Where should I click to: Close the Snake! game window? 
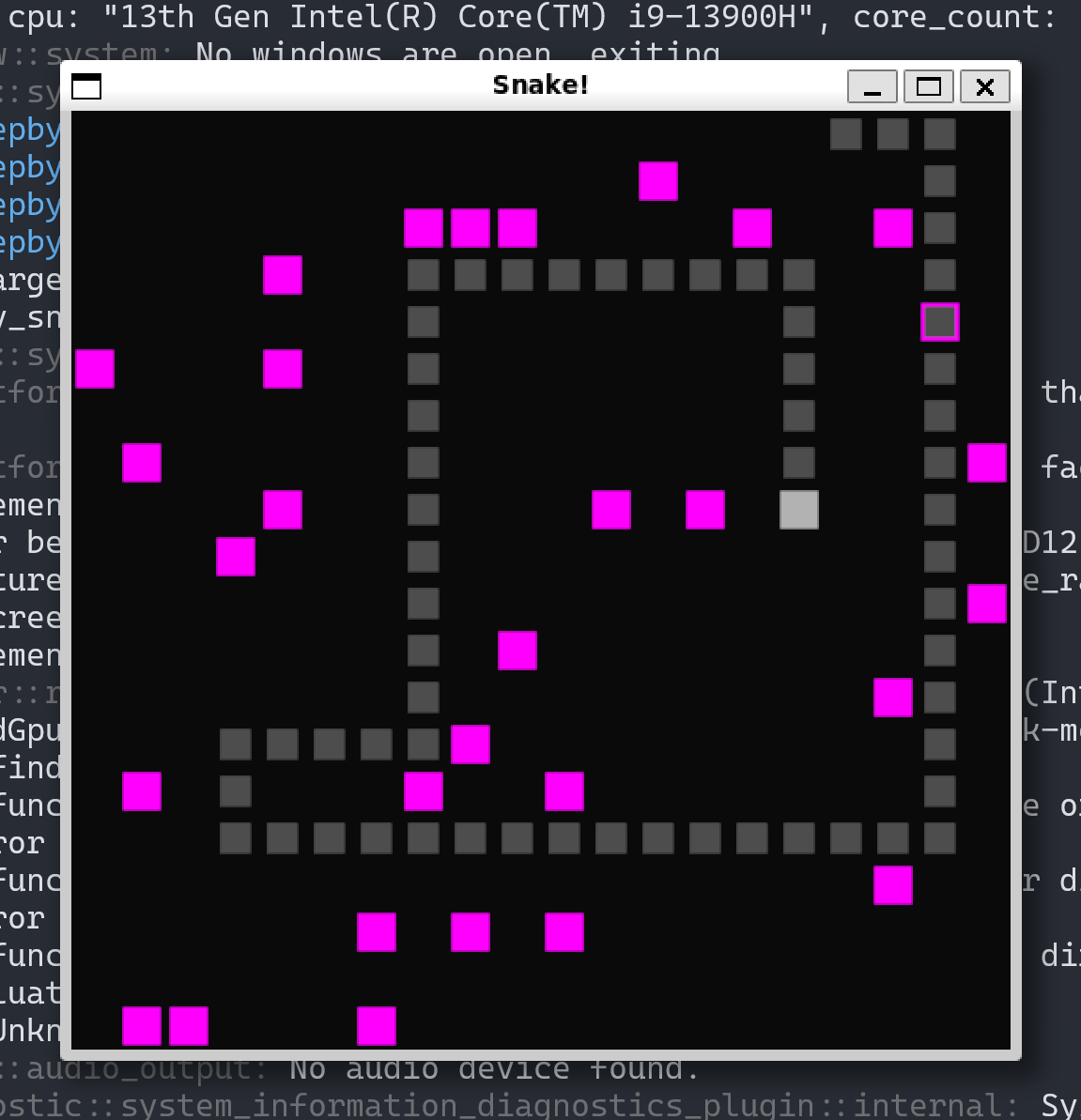(x=984, y=86)
